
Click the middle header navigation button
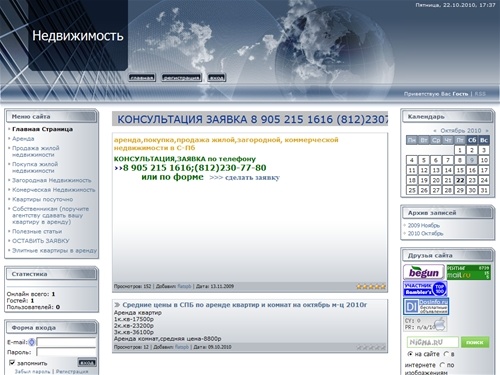[182, 78]
